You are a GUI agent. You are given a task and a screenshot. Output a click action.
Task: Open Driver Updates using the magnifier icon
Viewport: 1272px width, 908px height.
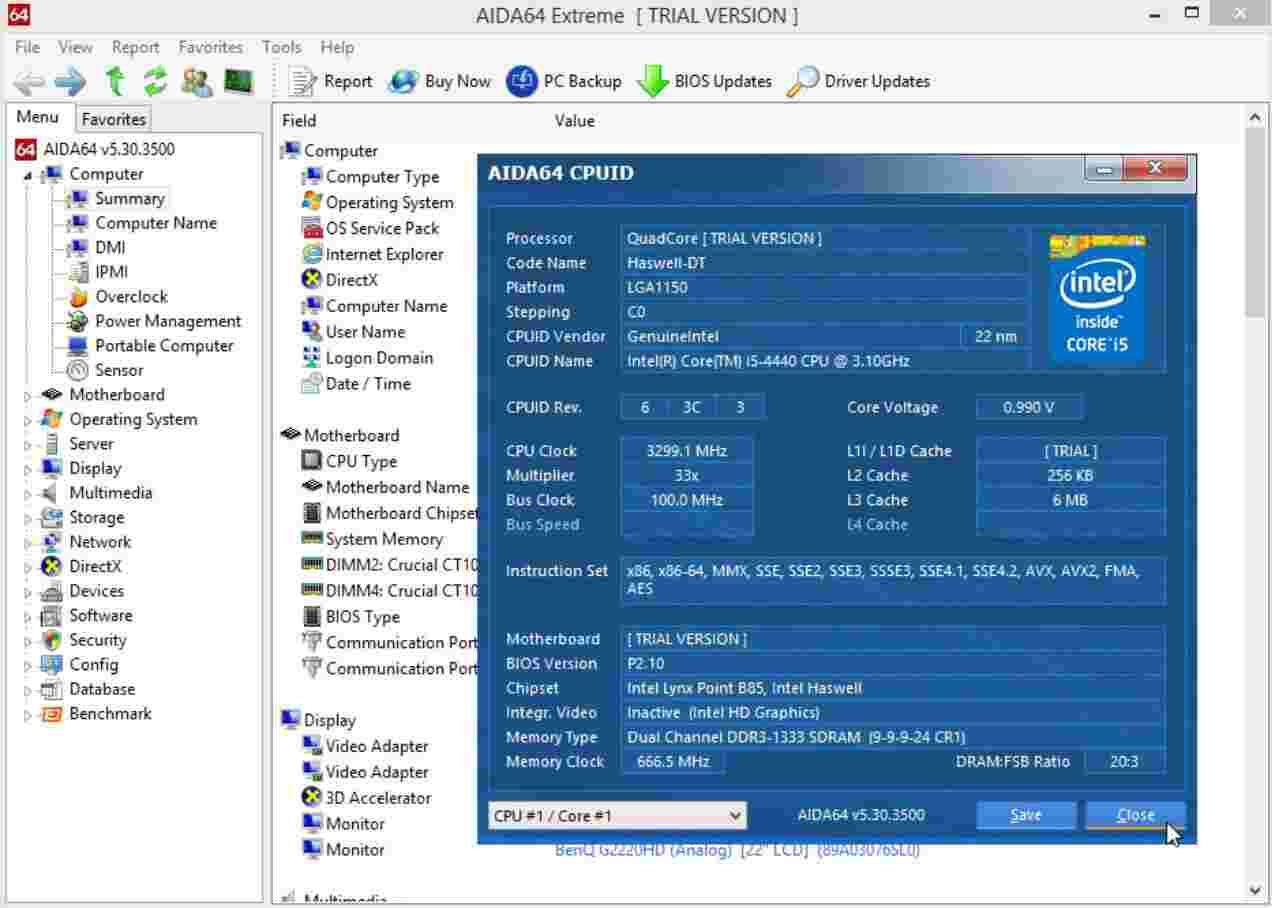(x=858, y=81)
